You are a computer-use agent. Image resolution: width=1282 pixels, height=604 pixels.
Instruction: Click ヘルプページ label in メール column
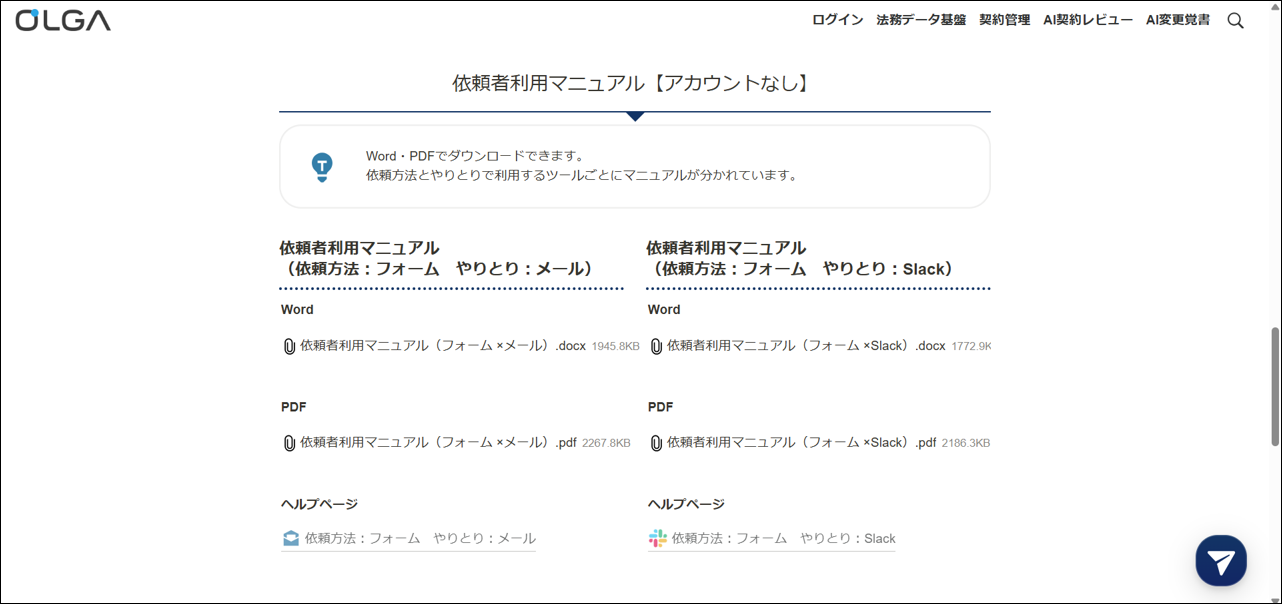coord(320,504)
